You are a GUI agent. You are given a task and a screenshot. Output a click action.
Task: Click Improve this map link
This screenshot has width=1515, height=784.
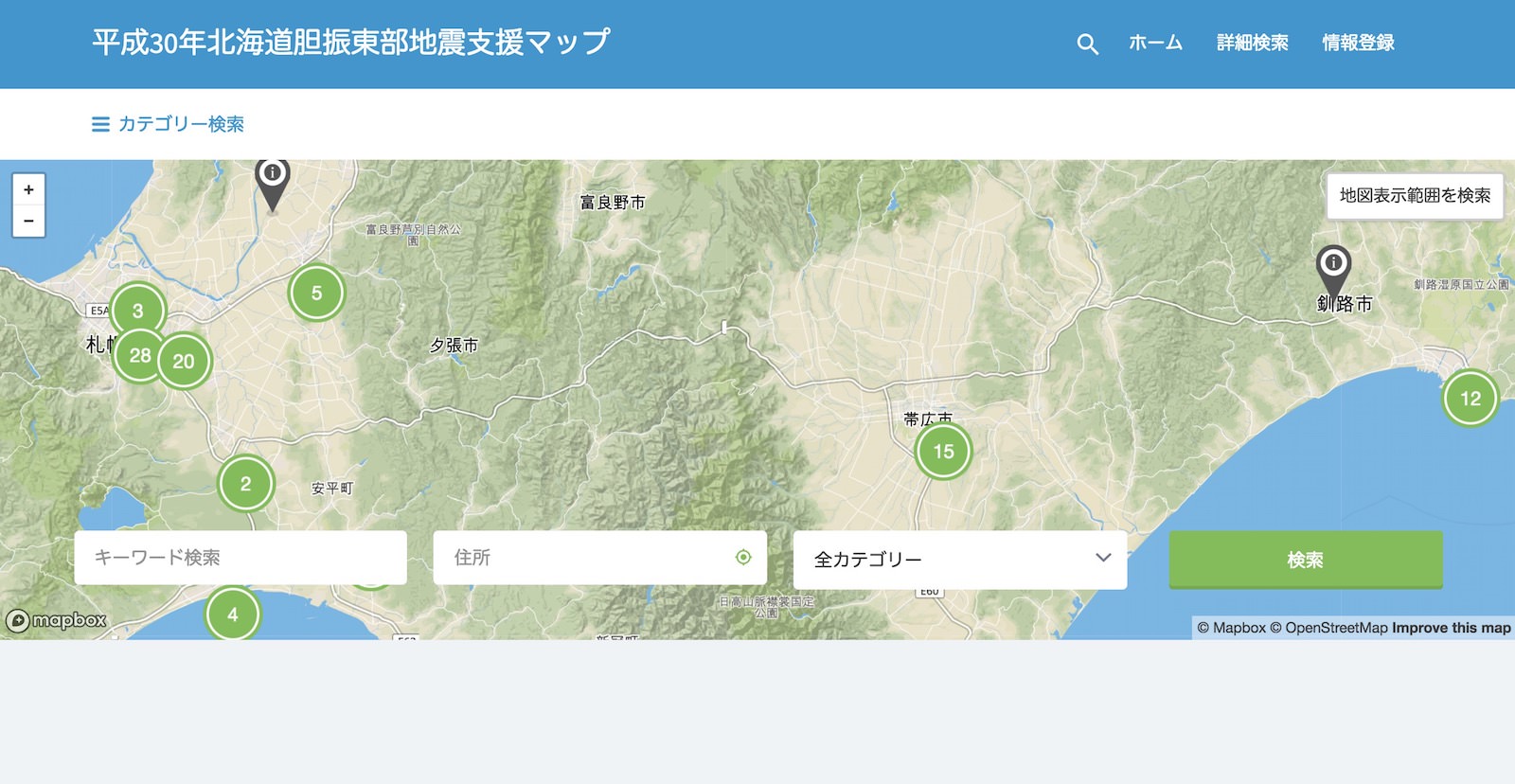click(1452, 628)
